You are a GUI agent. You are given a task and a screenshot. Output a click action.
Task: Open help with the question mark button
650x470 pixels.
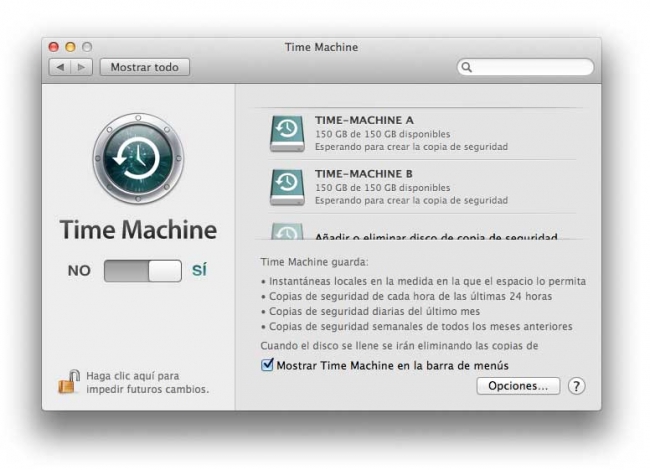(x=576, y=386)
